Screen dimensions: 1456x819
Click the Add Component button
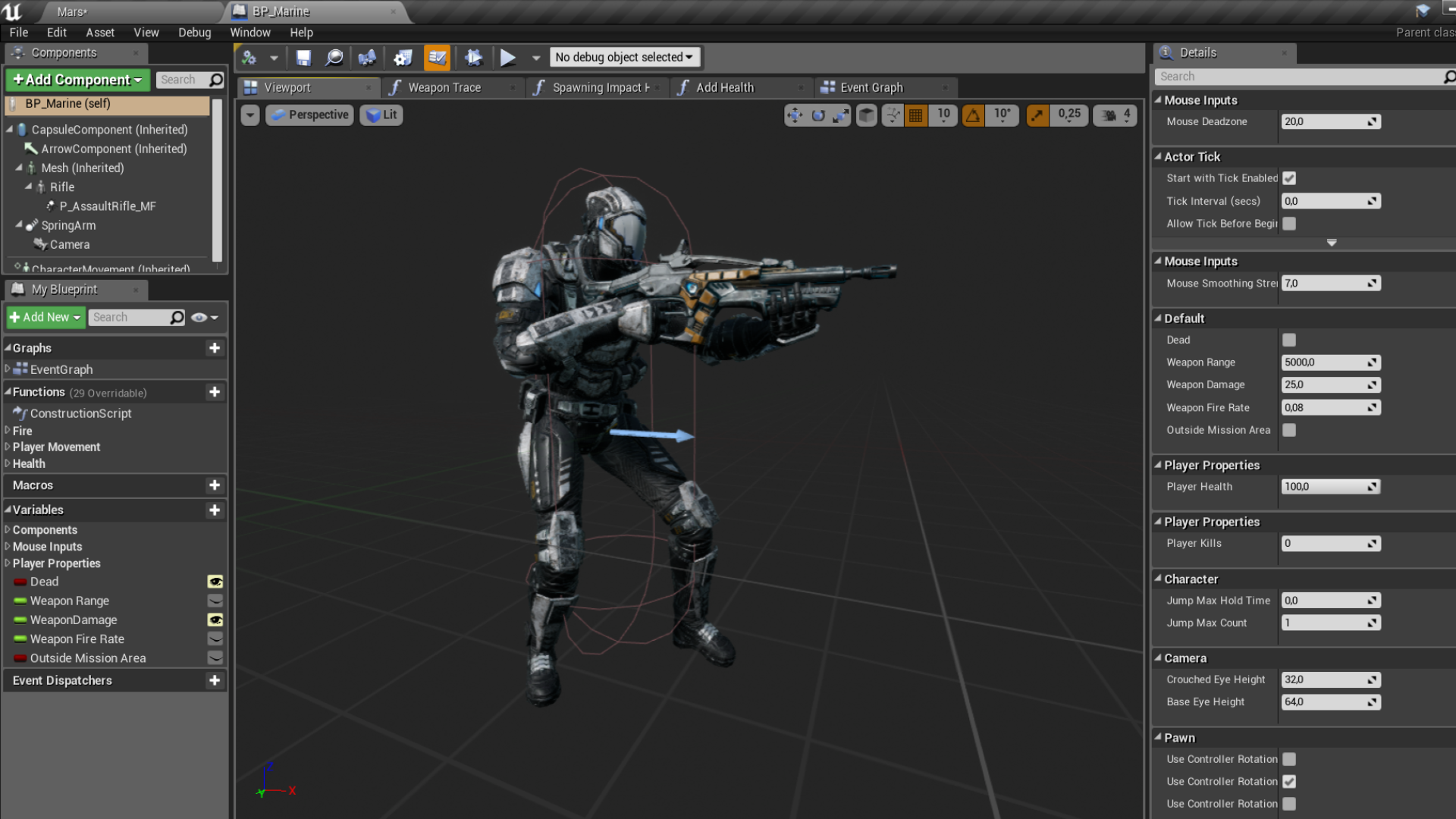tap(77, 80)
